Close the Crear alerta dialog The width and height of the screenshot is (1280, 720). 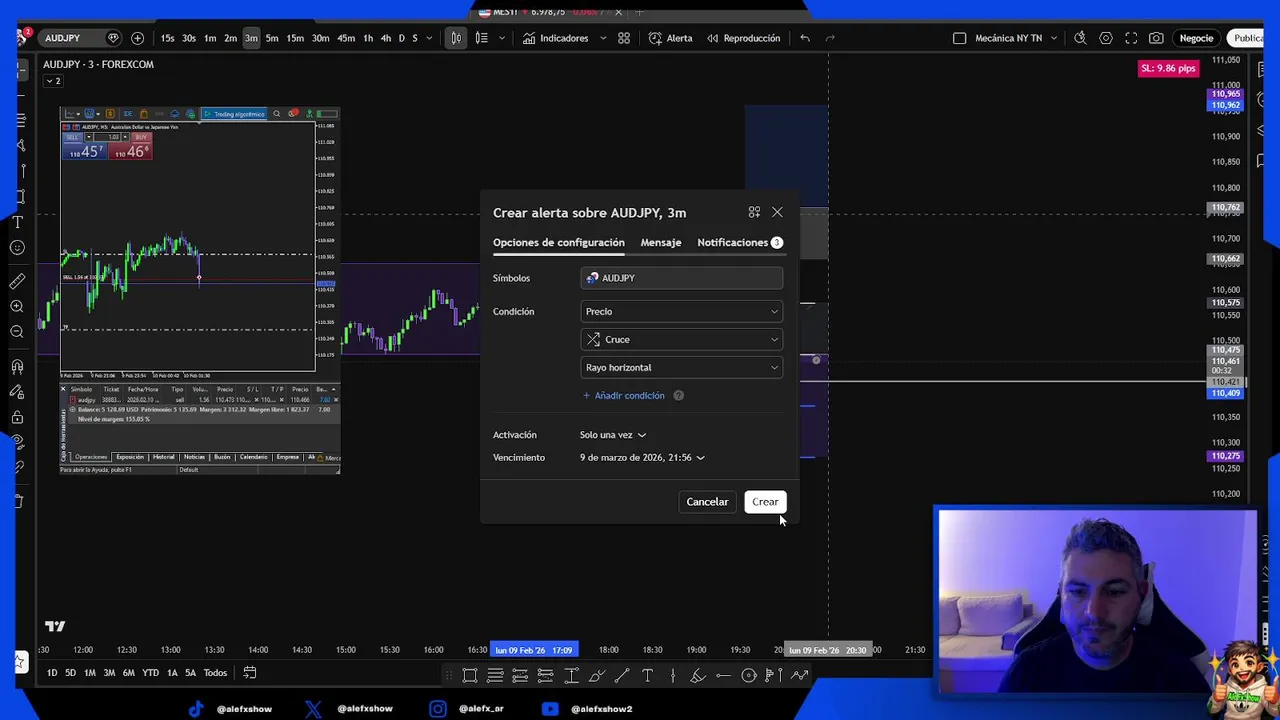777,212
